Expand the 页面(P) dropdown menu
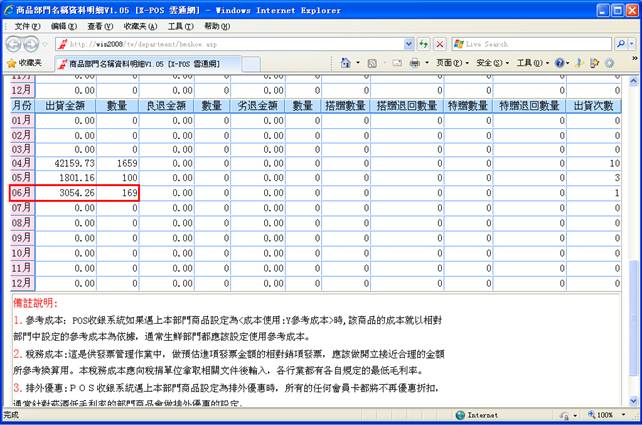This screenshot has width=642, height=425. (450, 63)
